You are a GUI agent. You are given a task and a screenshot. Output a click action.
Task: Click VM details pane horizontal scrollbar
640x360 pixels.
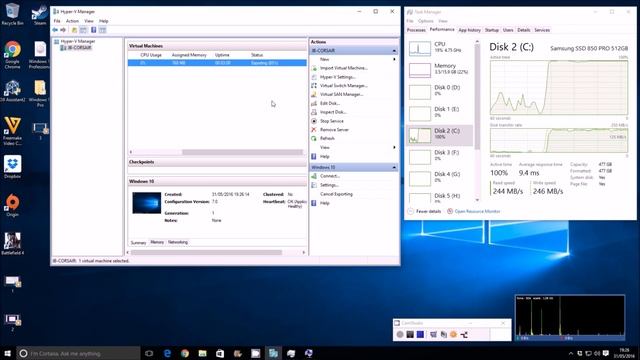pos(206,253)
